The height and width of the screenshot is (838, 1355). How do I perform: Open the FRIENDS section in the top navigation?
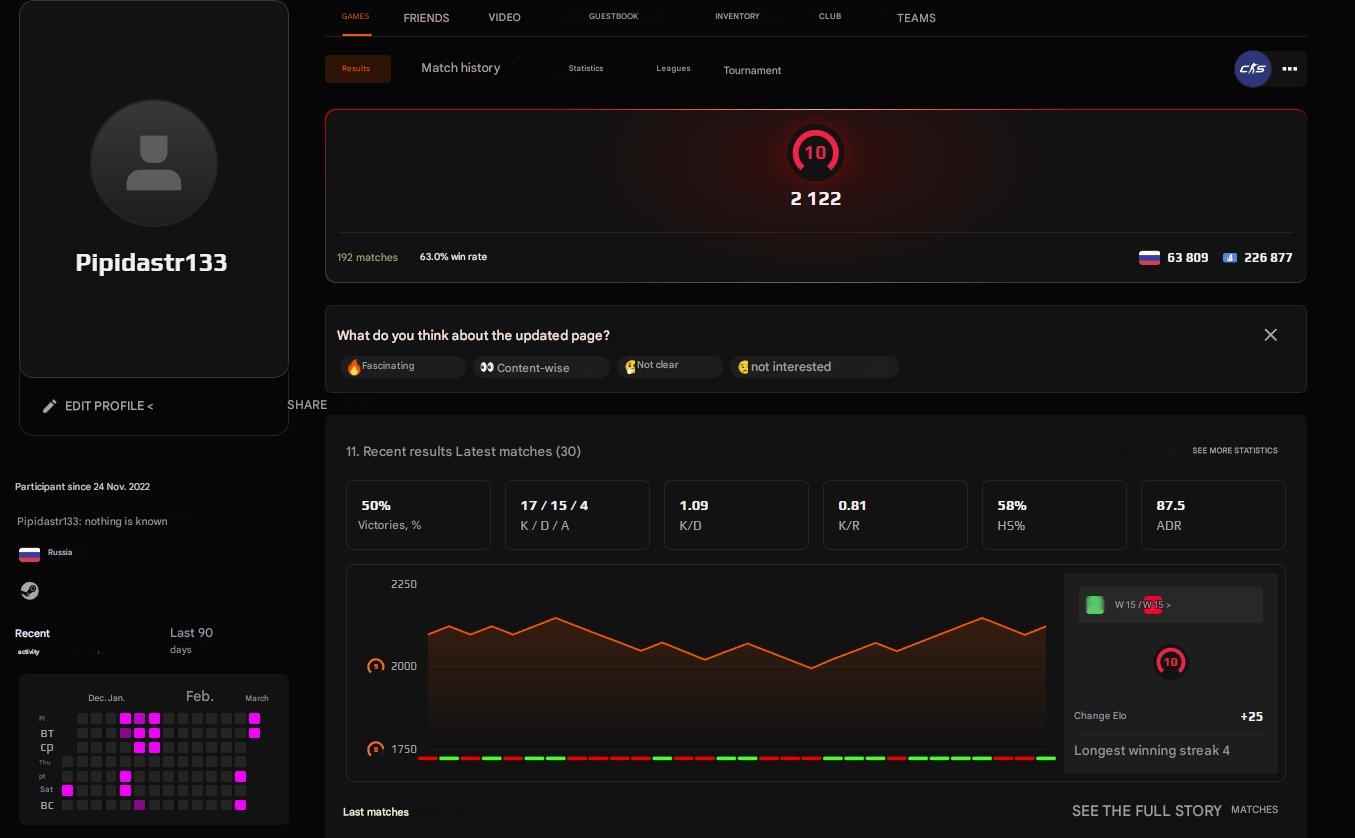coord(426,17)
